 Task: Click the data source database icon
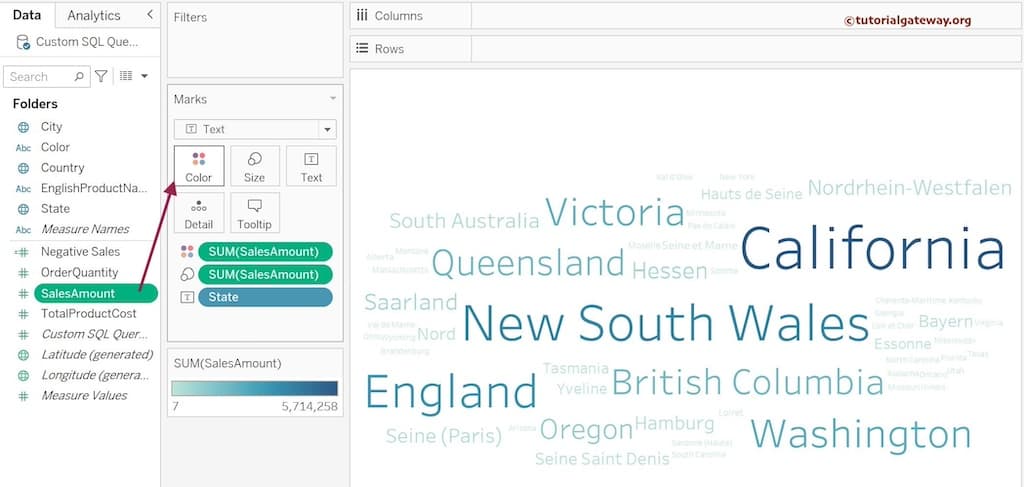click(x=23, y=42)
